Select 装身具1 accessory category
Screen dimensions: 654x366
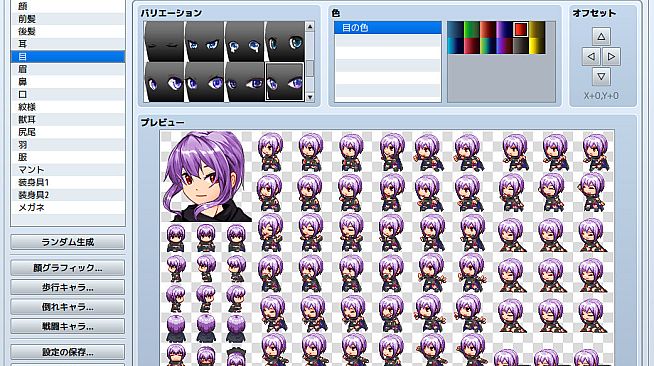pos(68,182)
